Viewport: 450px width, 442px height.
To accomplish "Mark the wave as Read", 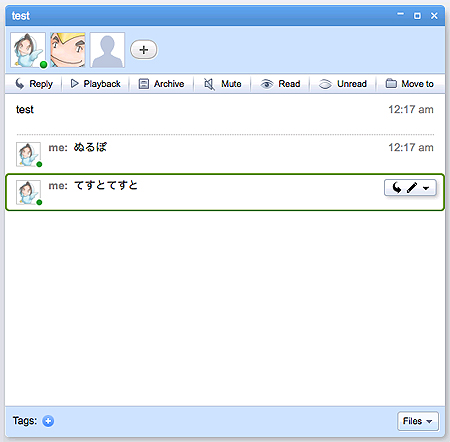I will pos(280,84).
